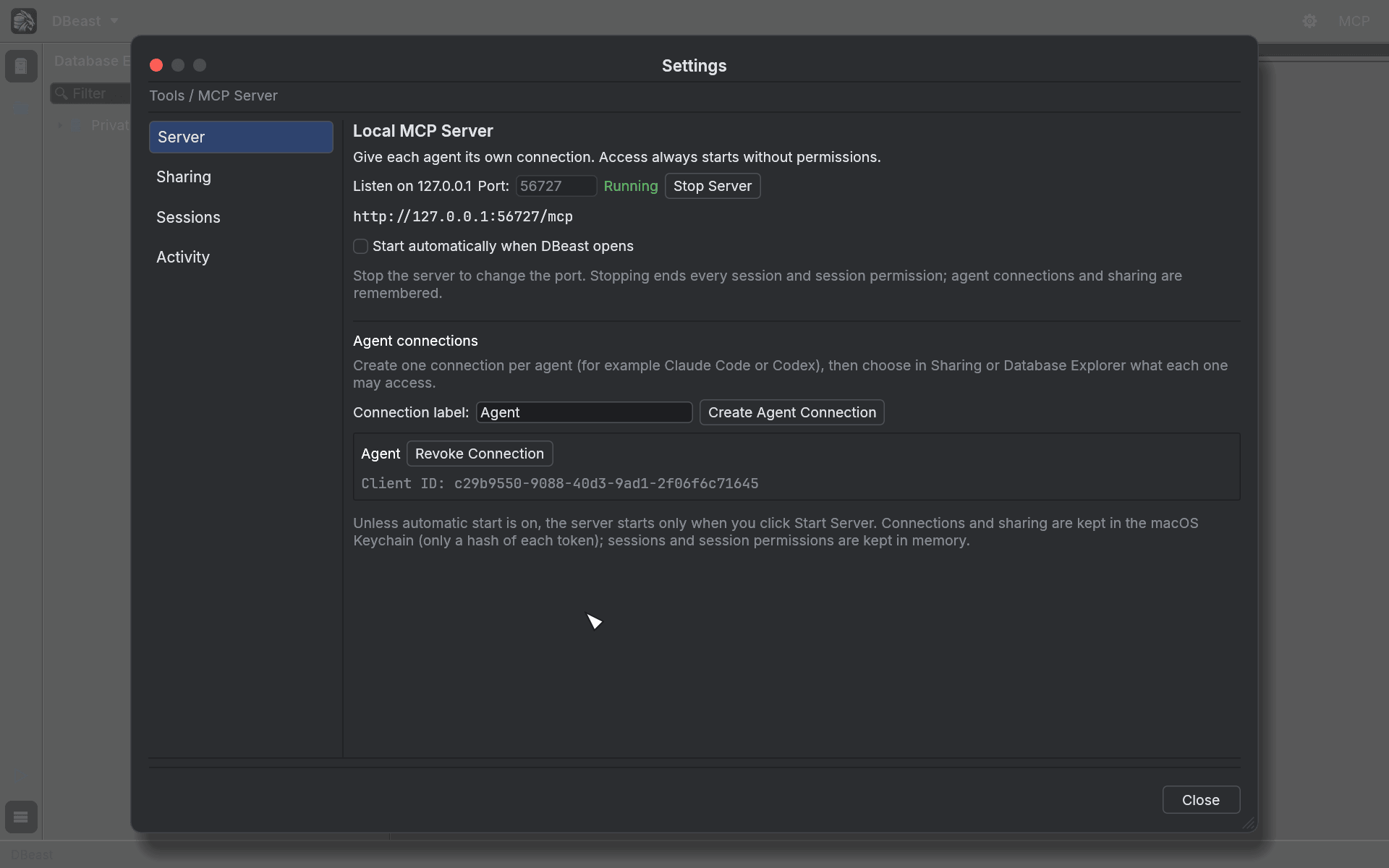Click the DBeast app logo icon
This screenshot has height=868, width=1389.
[23, 21]
